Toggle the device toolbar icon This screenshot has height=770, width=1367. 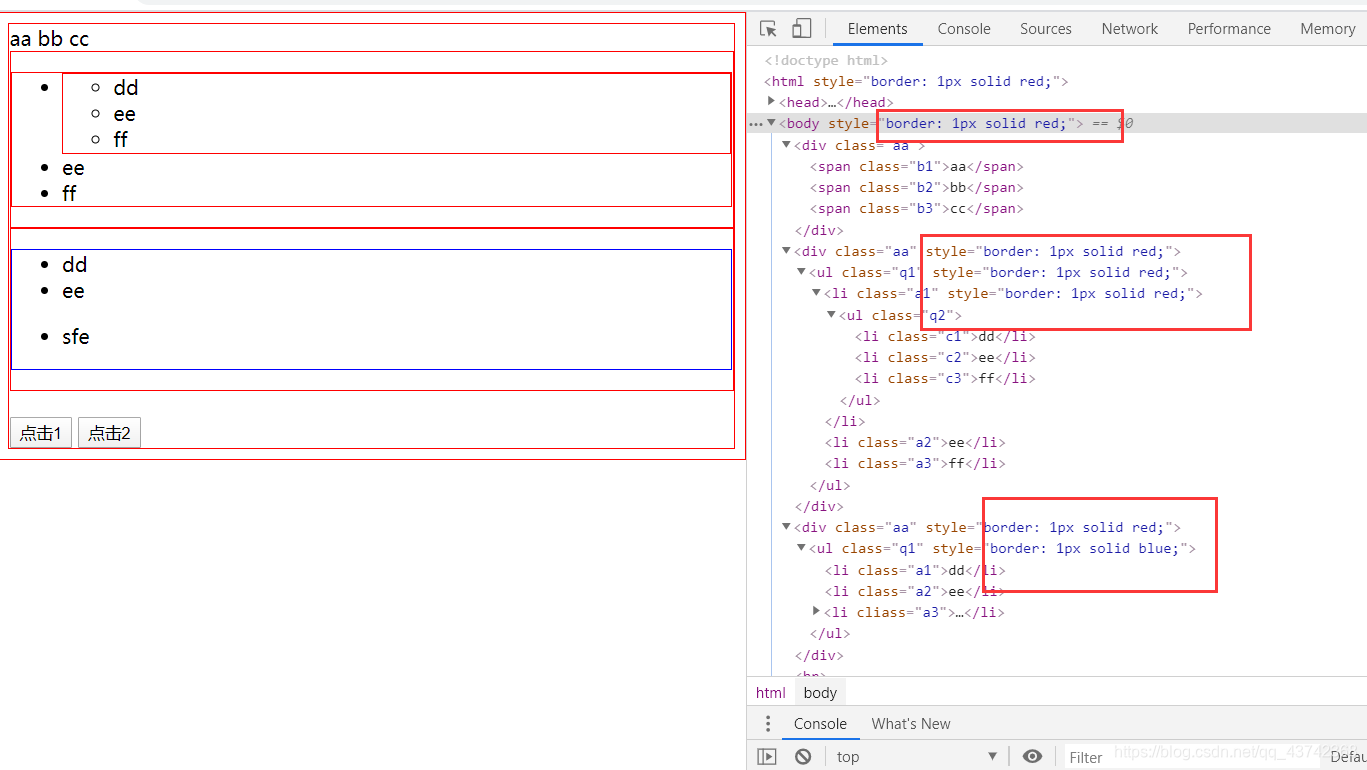[801, 29]
